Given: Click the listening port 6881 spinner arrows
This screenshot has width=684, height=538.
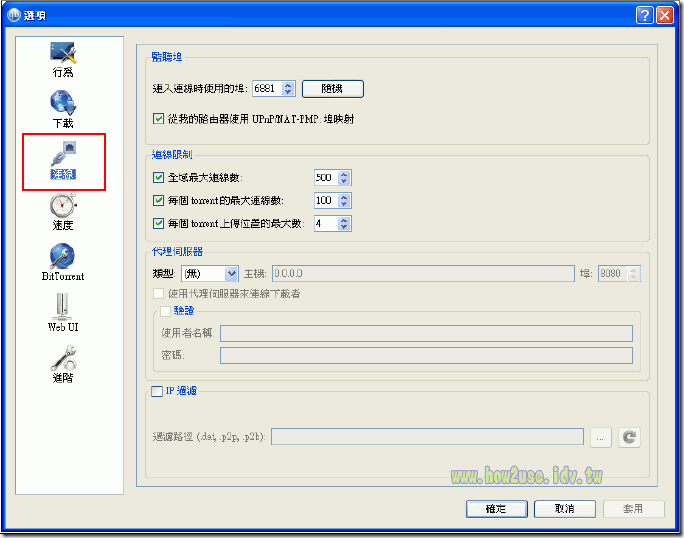Looking at the screenshot, I should pyautogui.click(x=289, y=89).
